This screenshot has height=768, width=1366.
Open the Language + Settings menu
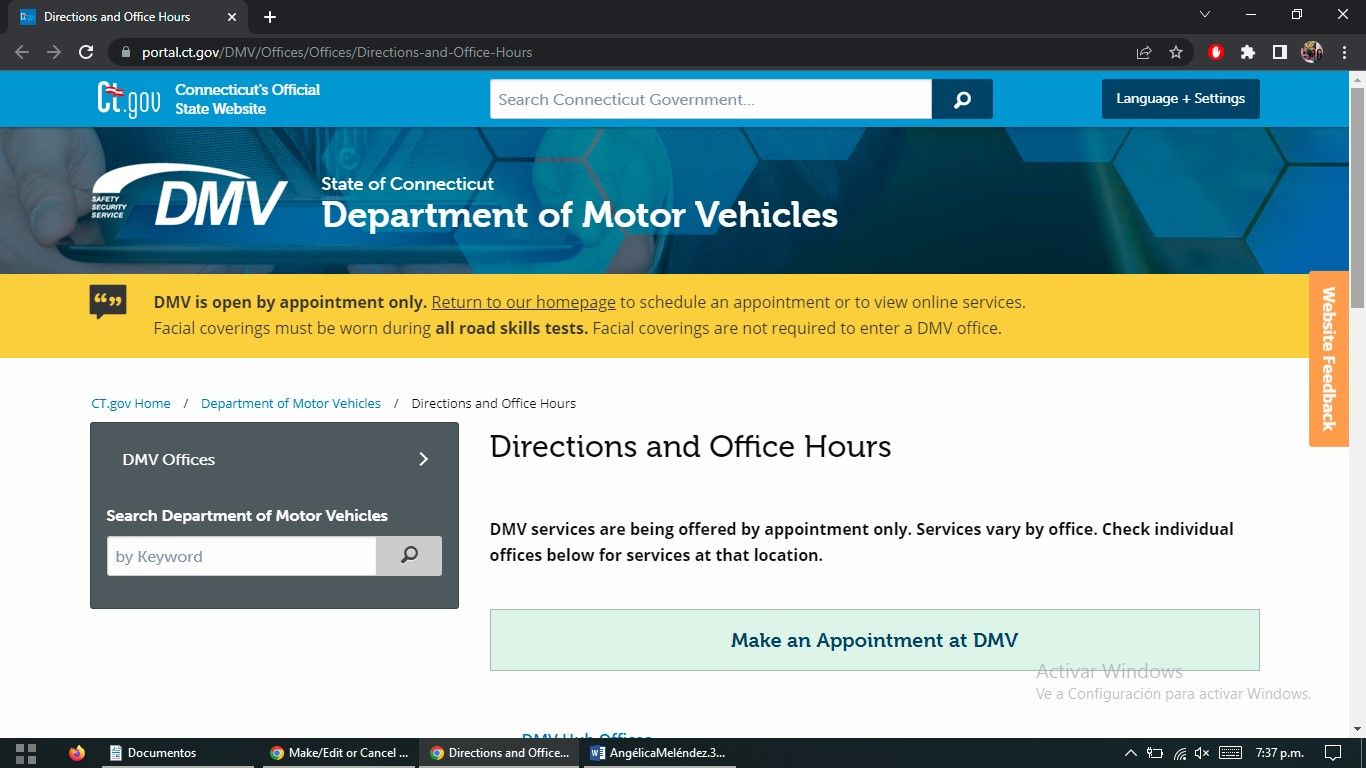click(1180, 98)
